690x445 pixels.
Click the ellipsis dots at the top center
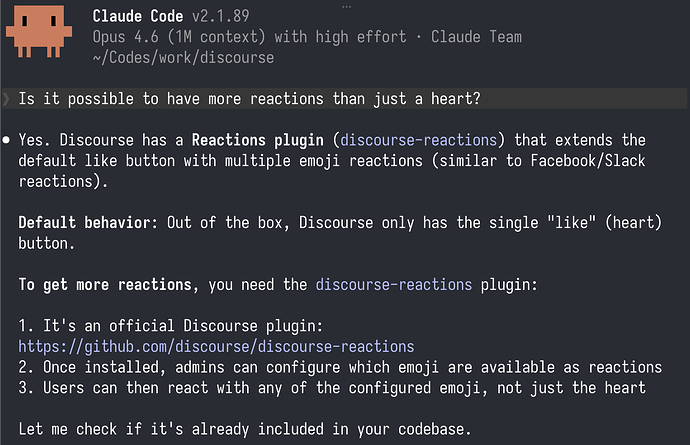pos(345,4)
